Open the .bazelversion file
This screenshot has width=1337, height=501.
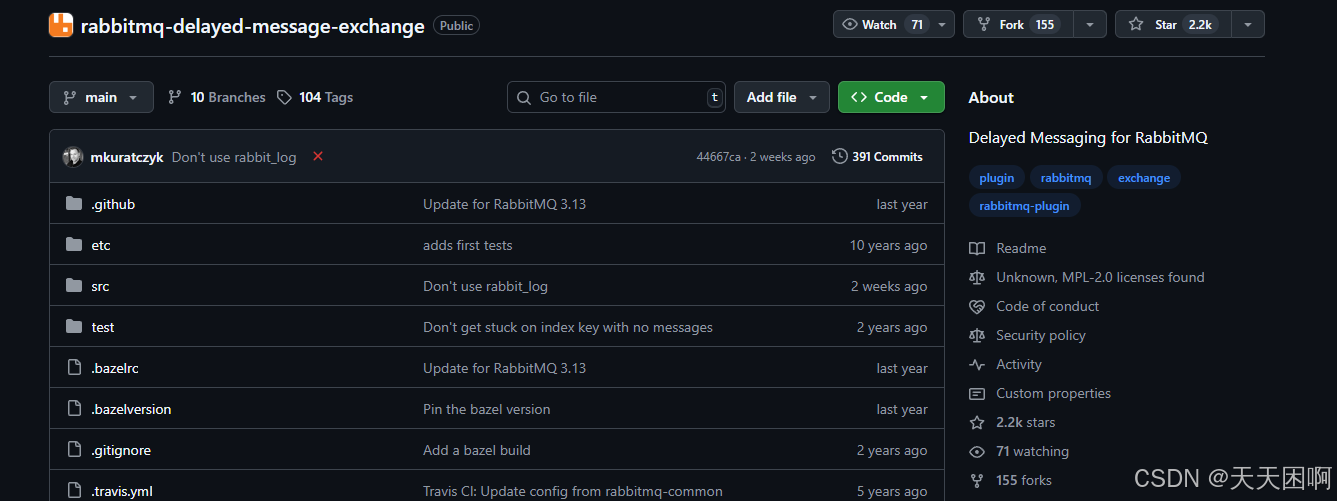[131, 409]
